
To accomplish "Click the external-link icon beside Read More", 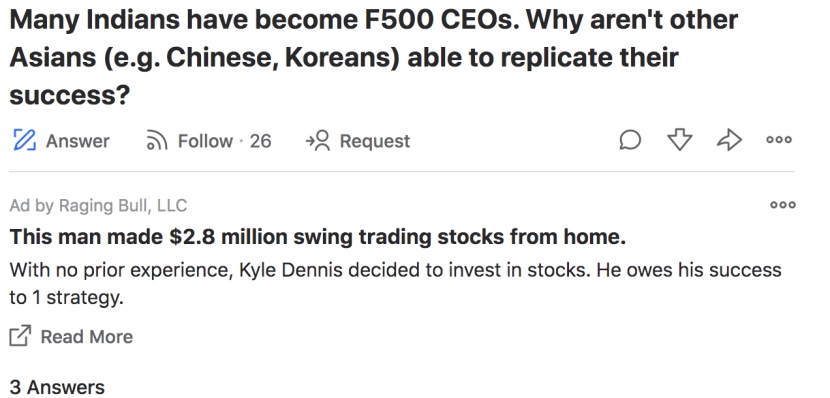I will (20, 336).
